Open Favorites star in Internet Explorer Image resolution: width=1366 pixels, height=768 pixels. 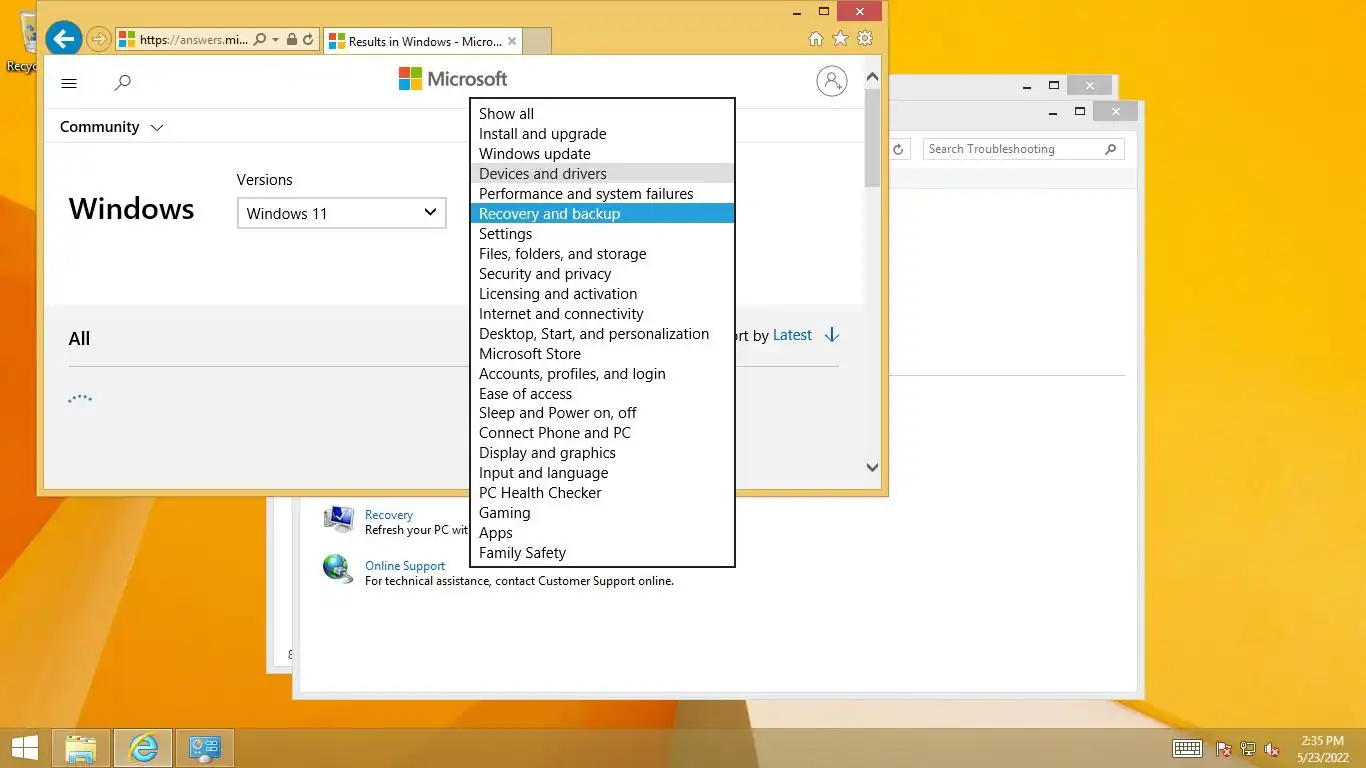(x=841, y=39)
